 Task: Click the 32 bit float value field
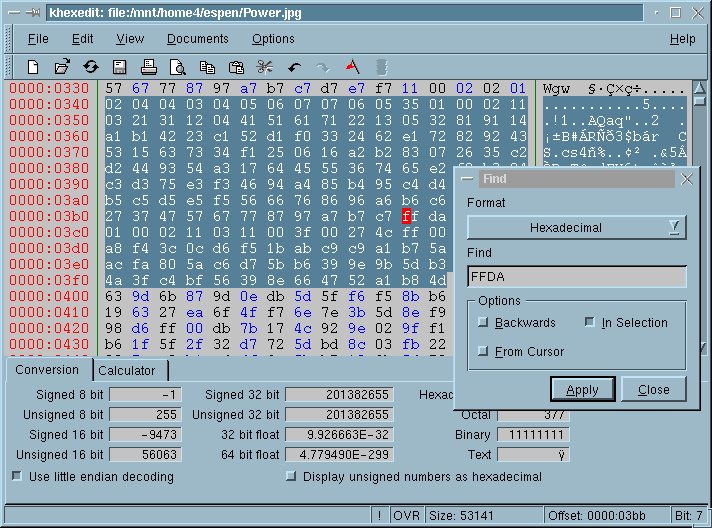coord(339,434)
